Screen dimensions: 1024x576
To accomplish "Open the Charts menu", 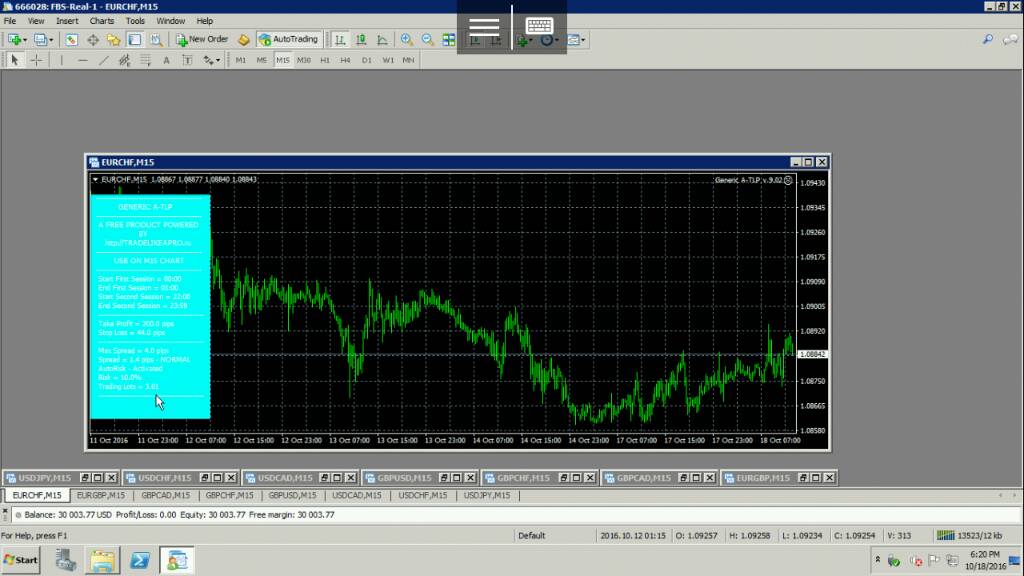I will [x=101, y=20].
